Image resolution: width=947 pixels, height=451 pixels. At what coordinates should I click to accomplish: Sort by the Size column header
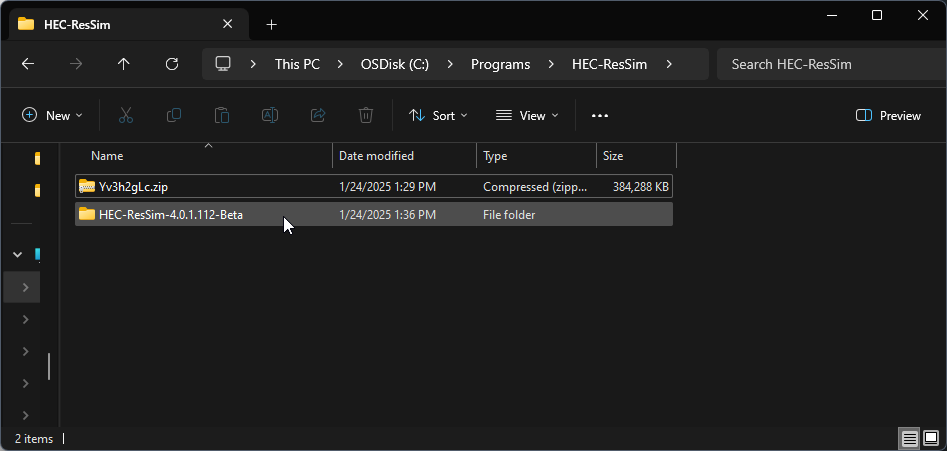637,156
